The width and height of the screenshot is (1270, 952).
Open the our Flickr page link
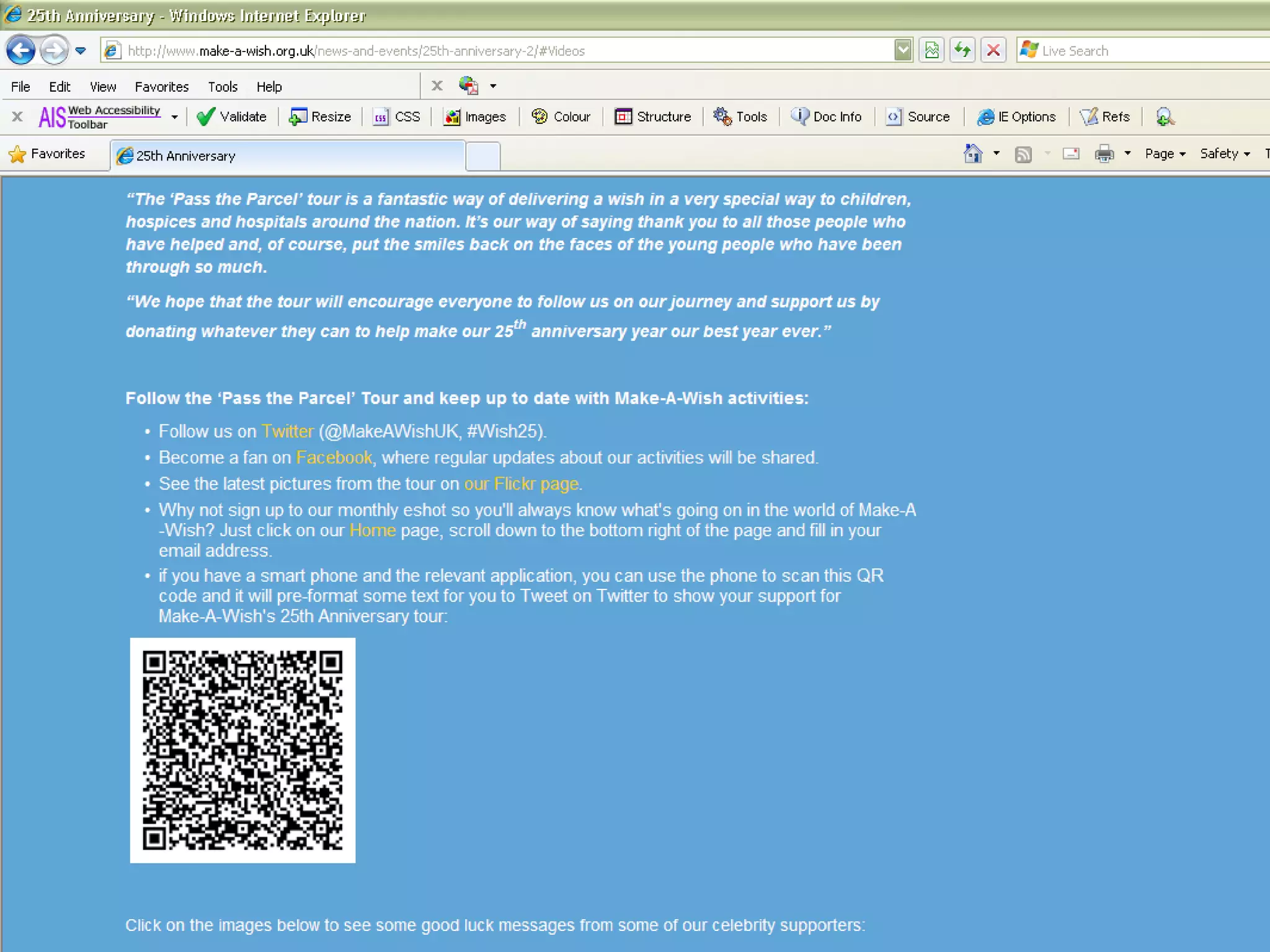pos(521,484)
